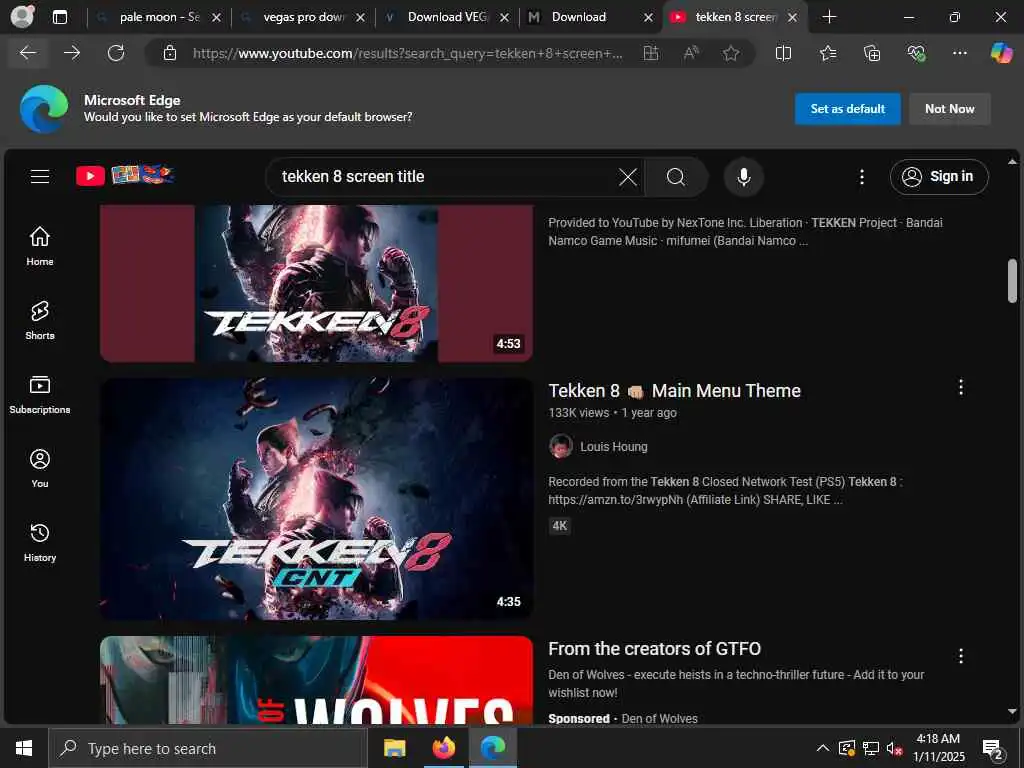Refresh the YouTube page
Viewport: 1024px width, 768px height.
[x=116, y=53]
